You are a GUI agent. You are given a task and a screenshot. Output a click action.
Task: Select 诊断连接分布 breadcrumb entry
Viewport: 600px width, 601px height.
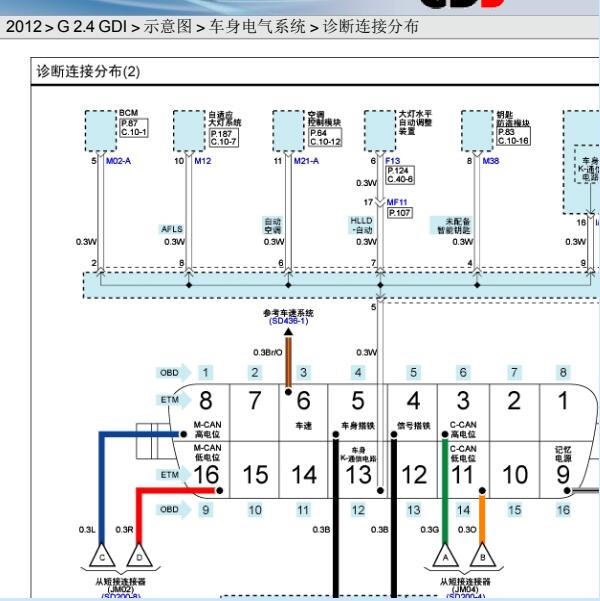(x=370, y=26)
